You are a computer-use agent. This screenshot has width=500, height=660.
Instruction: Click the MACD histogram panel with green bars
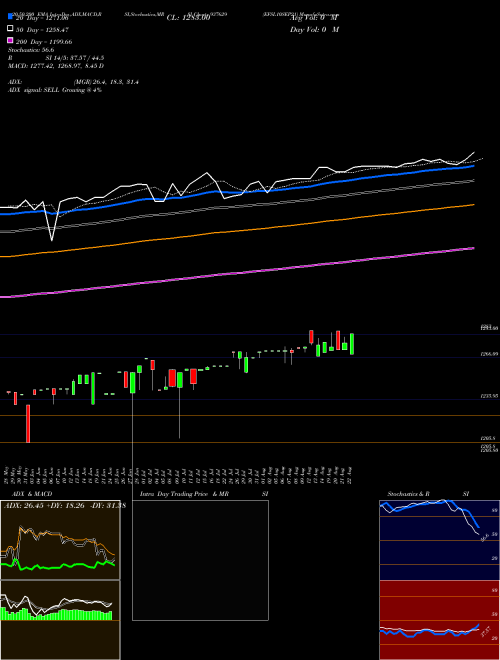point(60,620)
